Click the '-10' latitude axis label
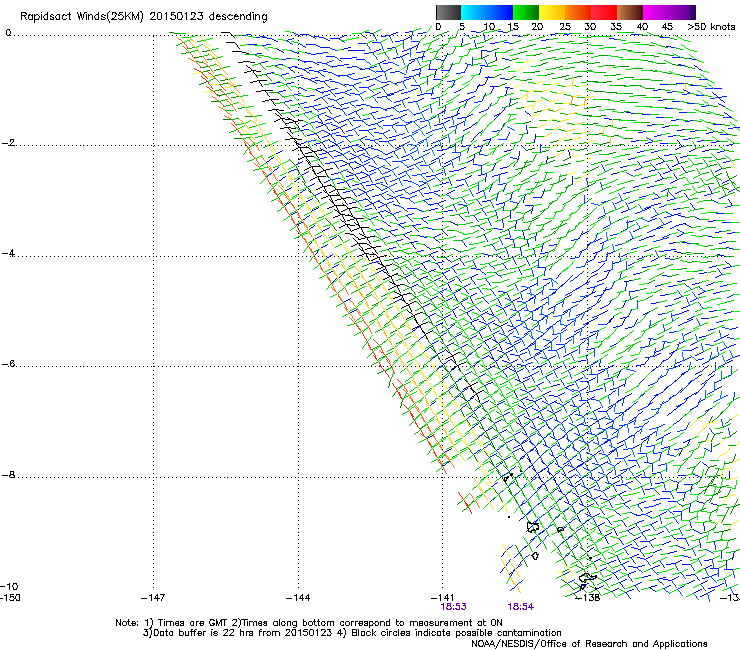This screenshot has height=650, width=740. point(9,587)
